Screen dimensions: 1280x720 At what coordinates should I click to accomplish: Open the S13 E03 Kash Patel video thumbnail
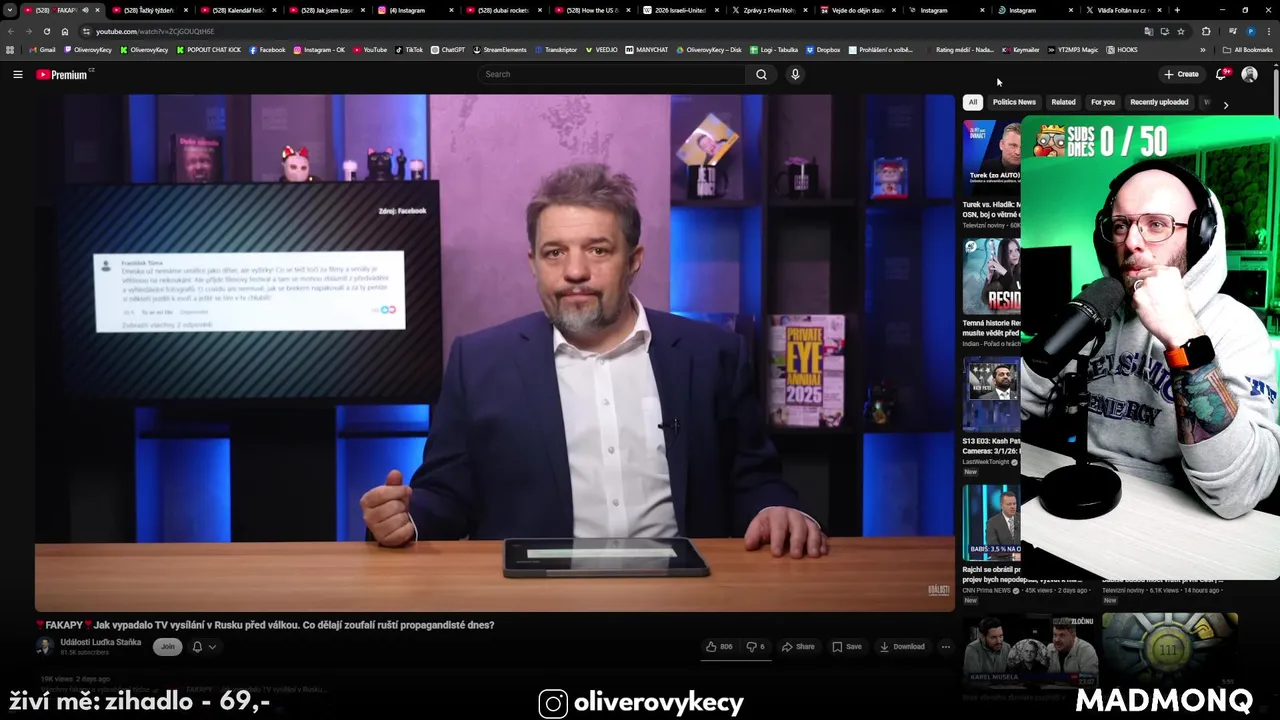[x=992, y=394]
